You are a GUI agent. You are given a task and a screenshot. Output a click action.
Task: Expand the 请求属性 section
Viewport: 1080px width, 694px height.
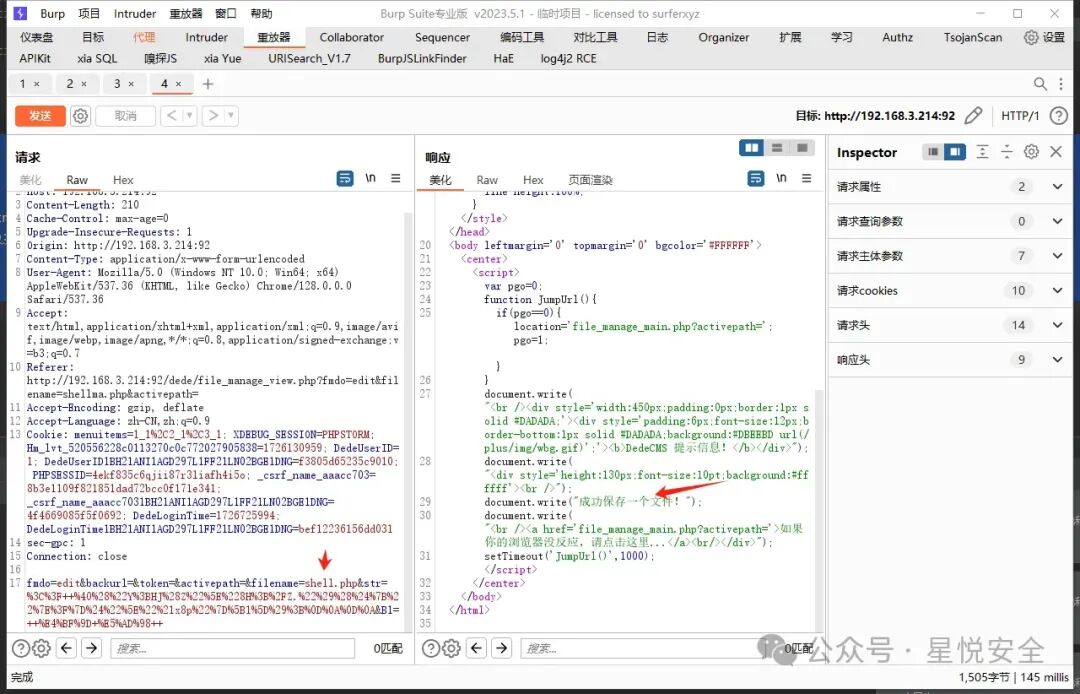click(1057, 187)
